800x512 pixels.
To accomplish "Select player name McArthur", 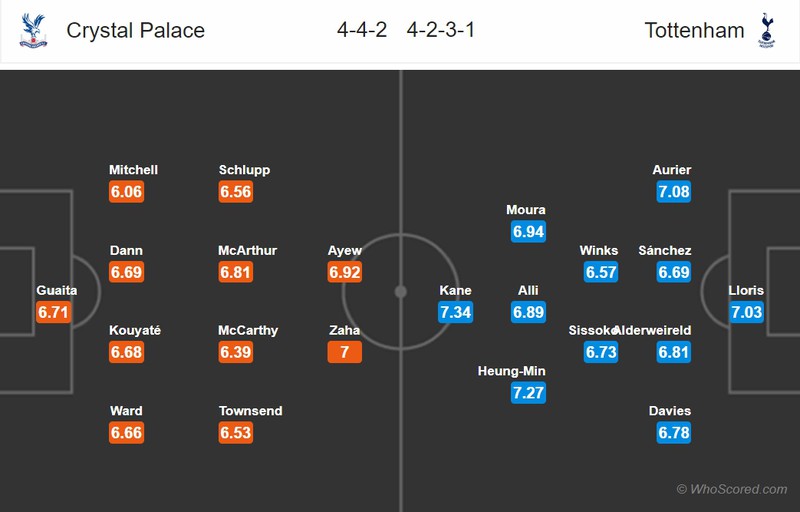I will [247, 250].
